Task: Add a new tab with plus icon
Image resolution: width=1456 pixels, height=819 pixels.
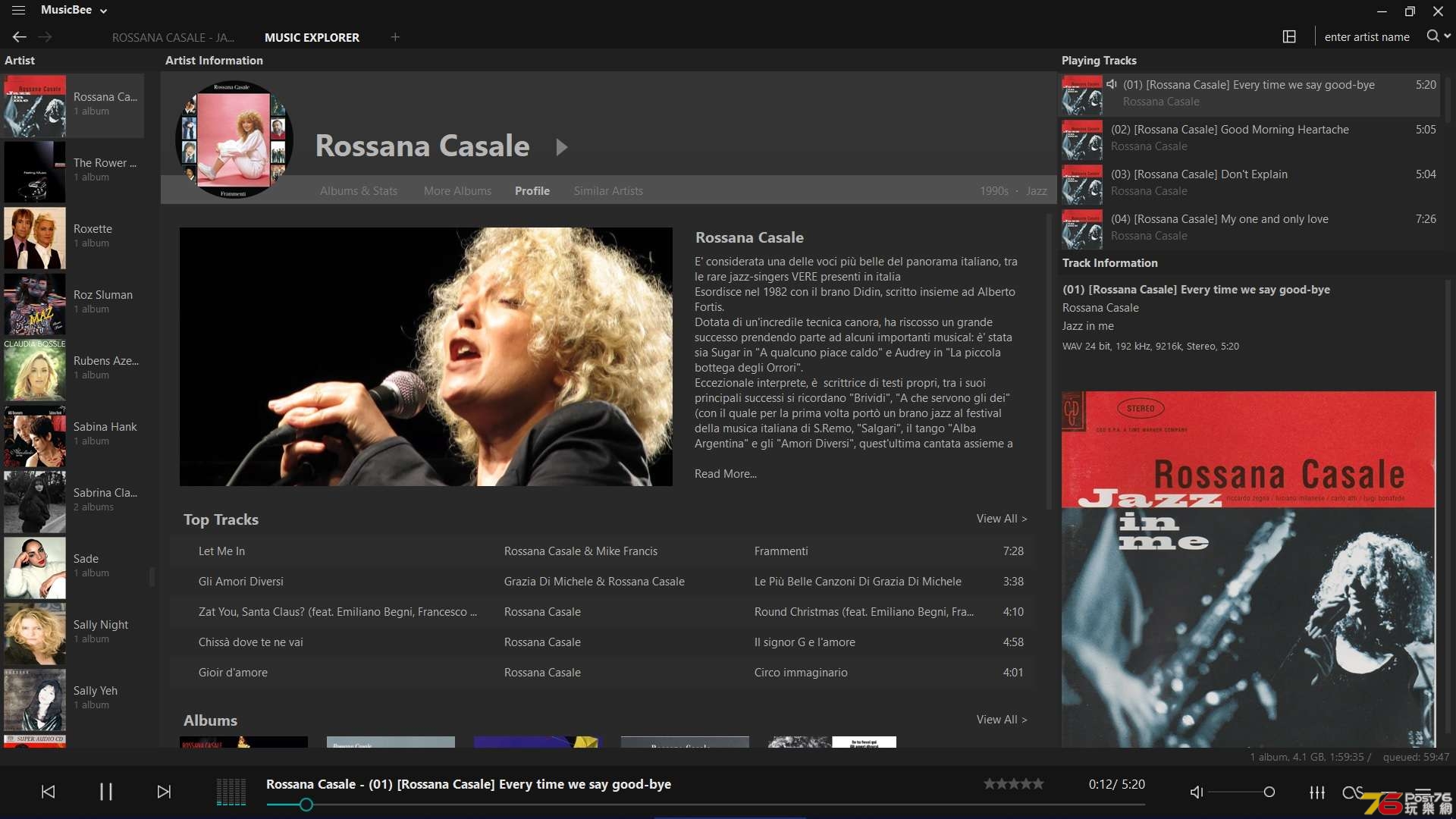Action: pos(395,36)
